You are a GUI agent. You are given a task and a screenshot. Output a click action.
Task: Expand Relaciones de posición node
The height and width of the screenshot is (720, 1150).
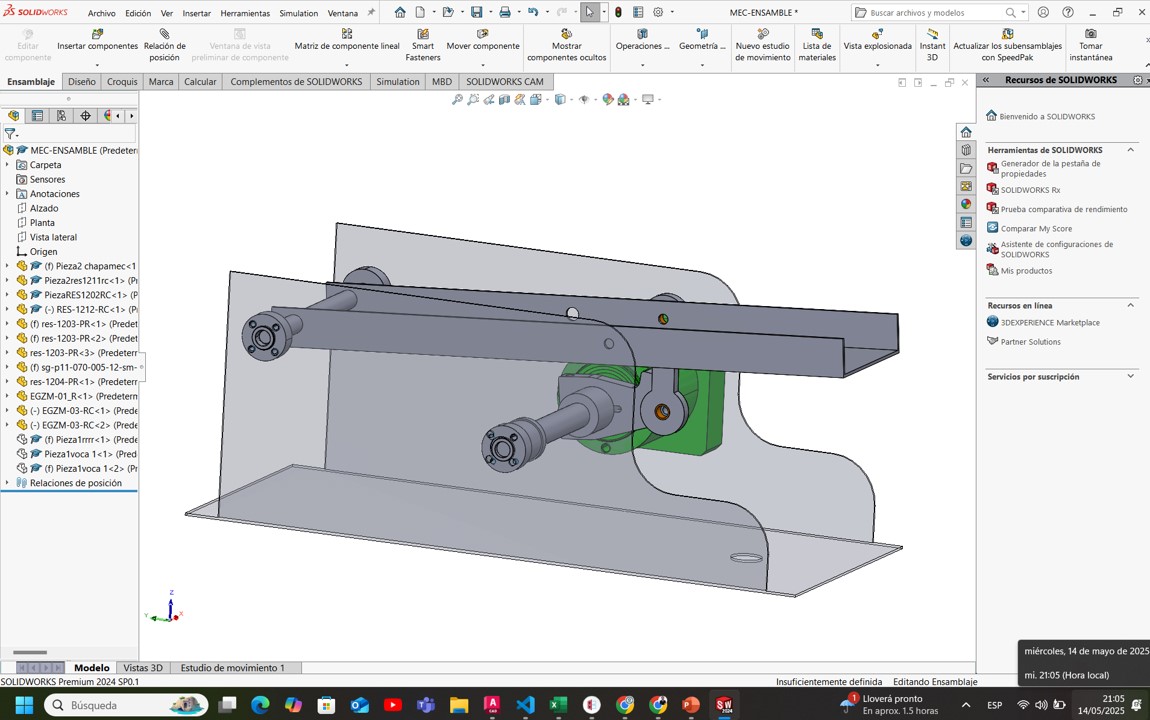pyautogui.click(x=7, y=482)
